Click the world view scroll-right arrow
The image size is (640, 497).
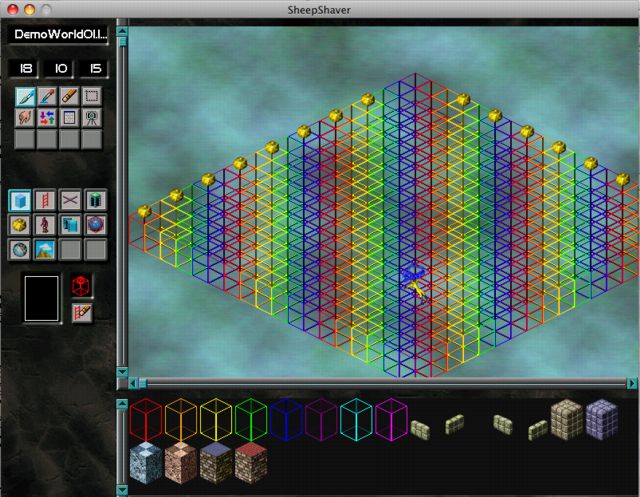[x=631, y=383]
